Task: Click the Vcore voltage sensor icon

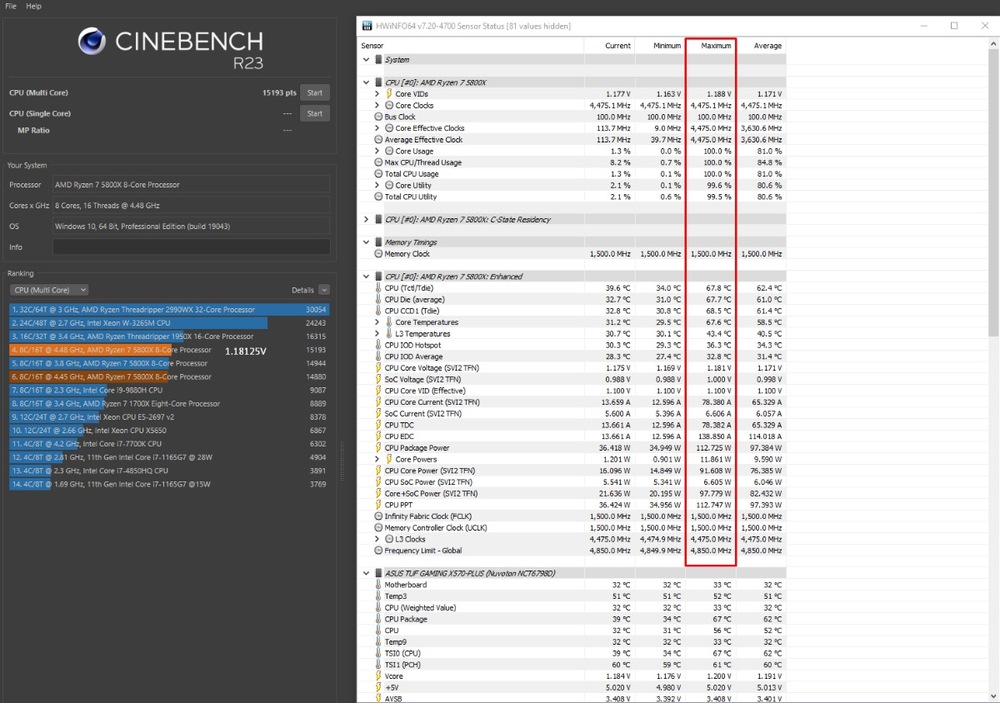Action: [378, 675]
